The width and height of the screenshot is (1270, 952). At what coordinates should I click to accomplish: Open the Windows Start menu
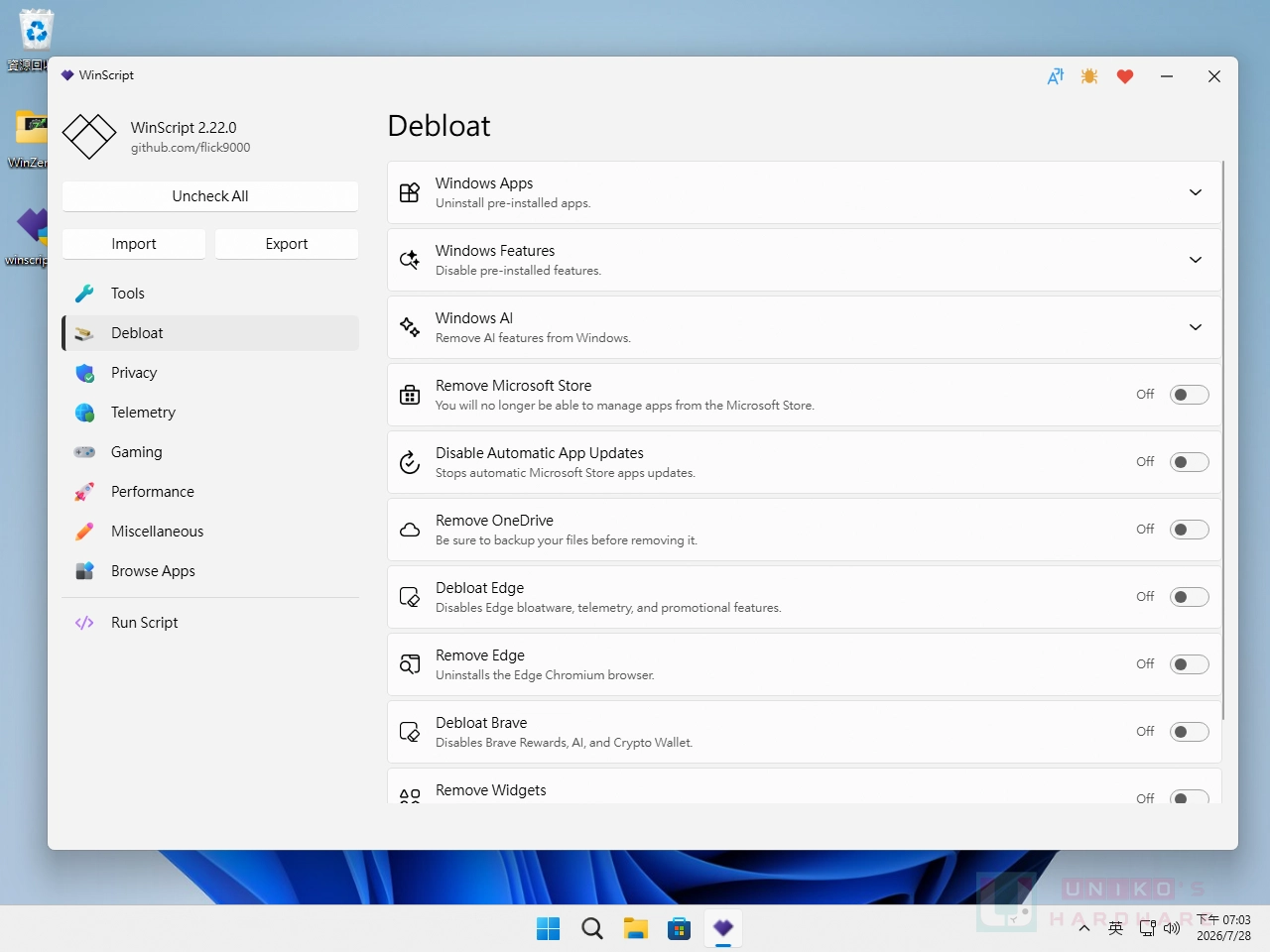[548, 928]
